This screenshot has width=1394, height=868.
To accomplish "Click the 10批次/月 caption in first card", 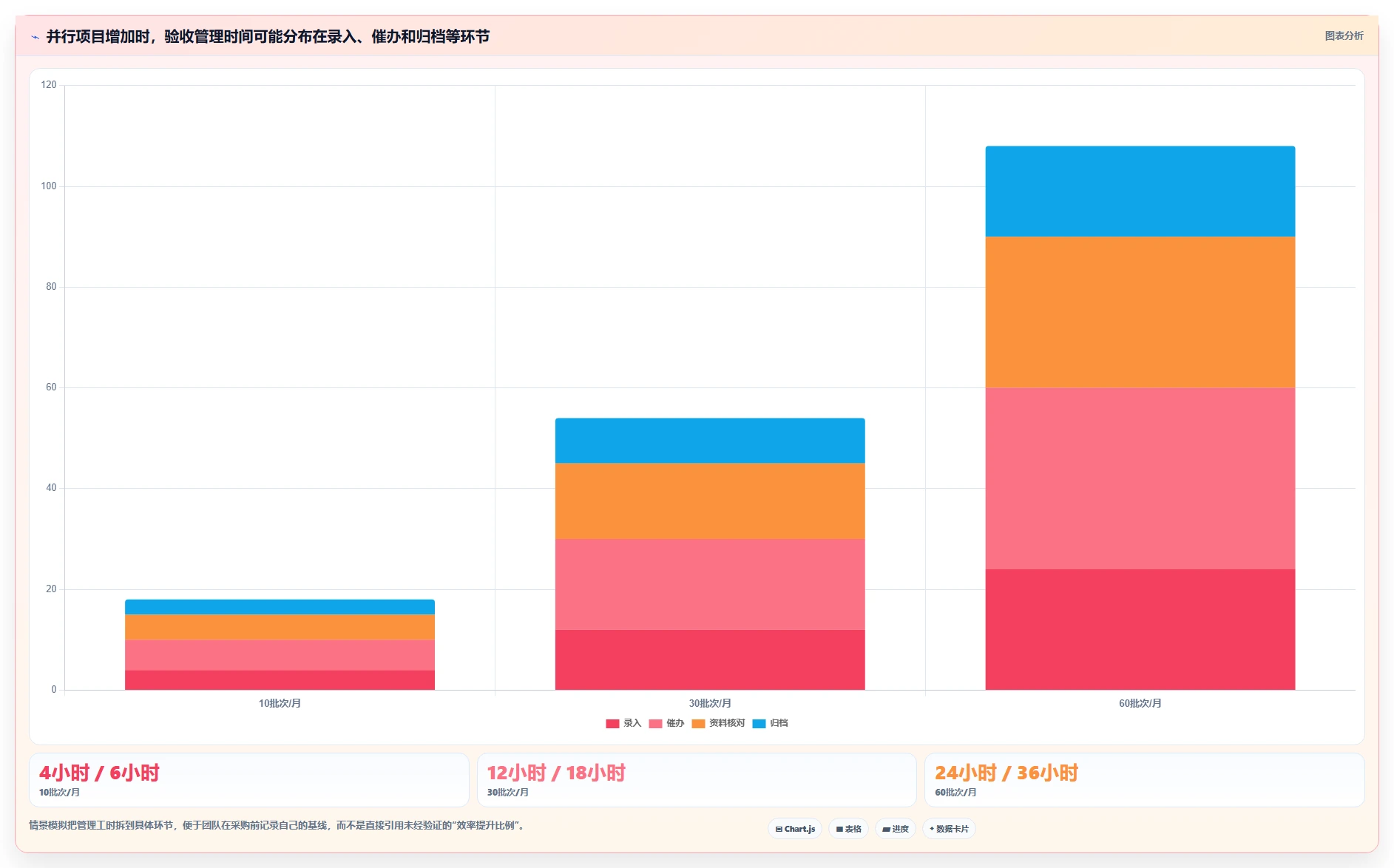I will [59, 793].
